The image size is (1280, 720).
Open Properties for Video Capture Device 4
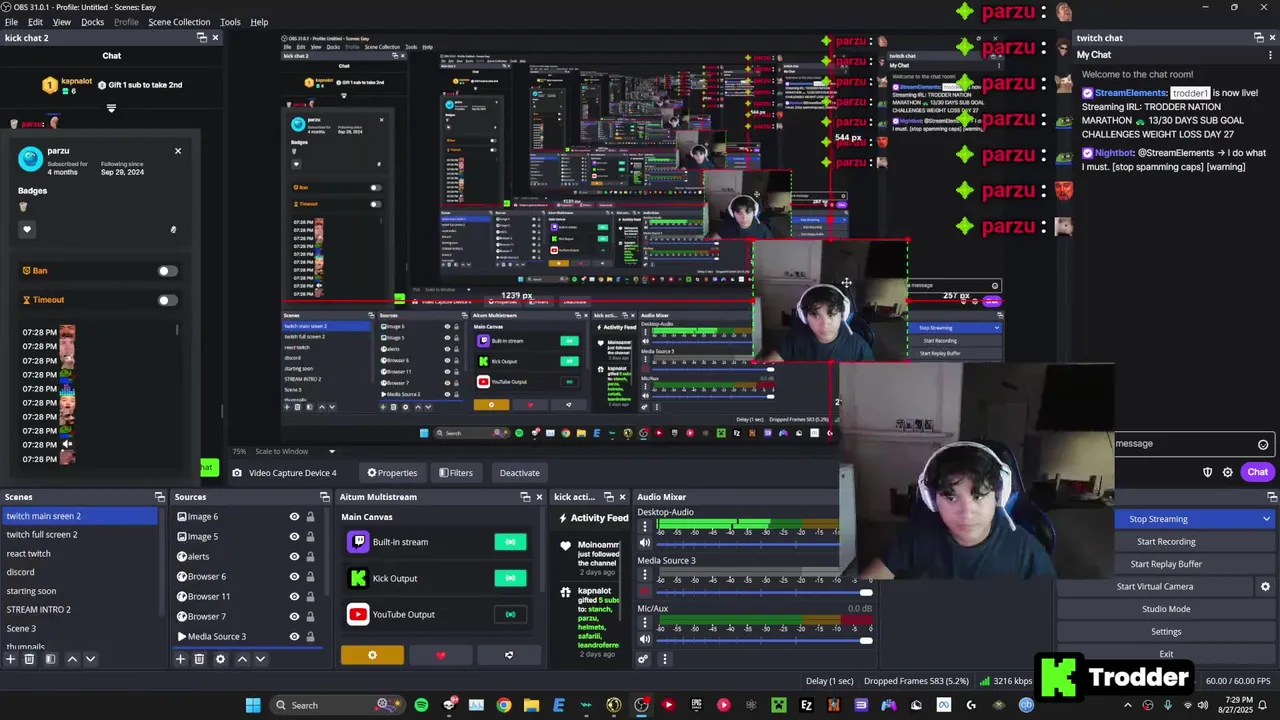392,473
